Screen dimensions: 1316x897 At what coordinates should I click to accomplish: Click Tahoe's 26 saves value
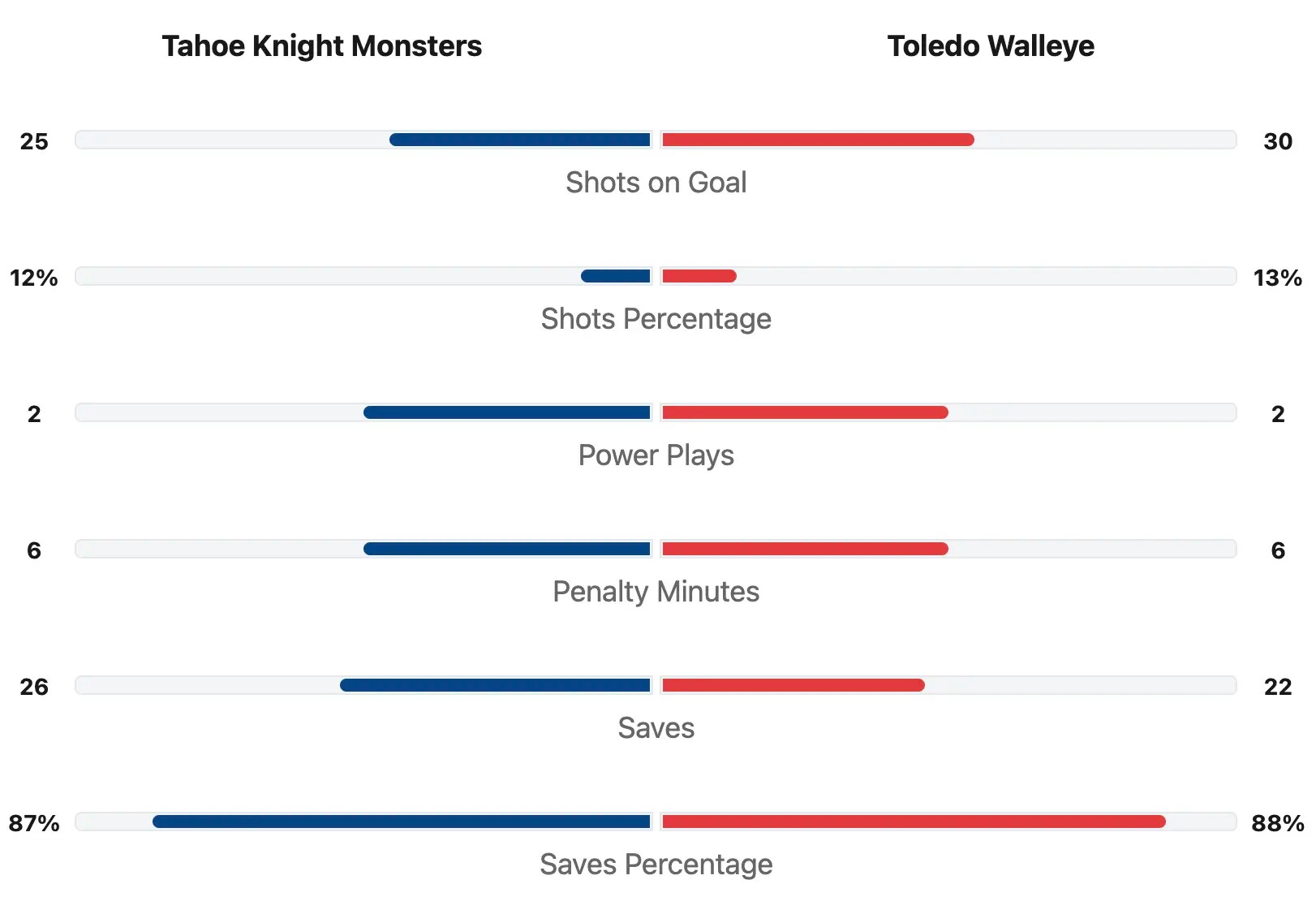click(x=34, y=687)
